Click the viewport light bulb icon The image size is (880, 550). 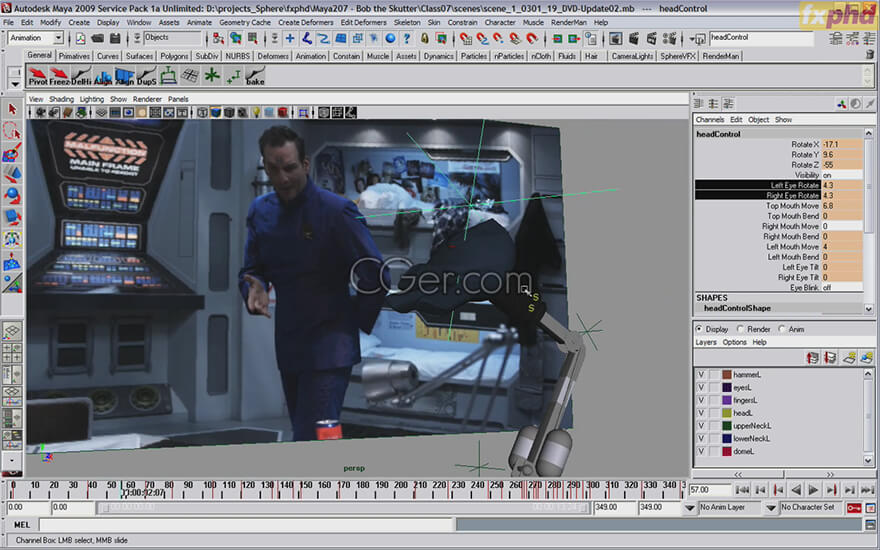(x=256, y=112)
